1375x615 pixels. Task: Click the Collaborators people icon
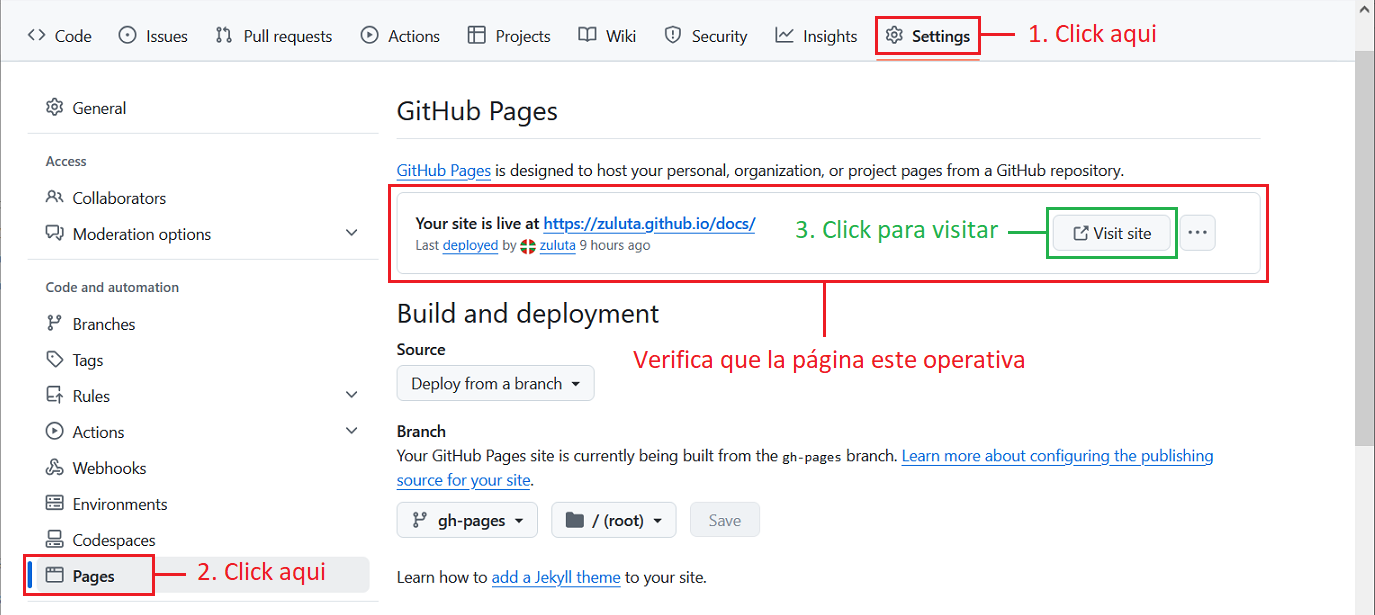[55, 198]
